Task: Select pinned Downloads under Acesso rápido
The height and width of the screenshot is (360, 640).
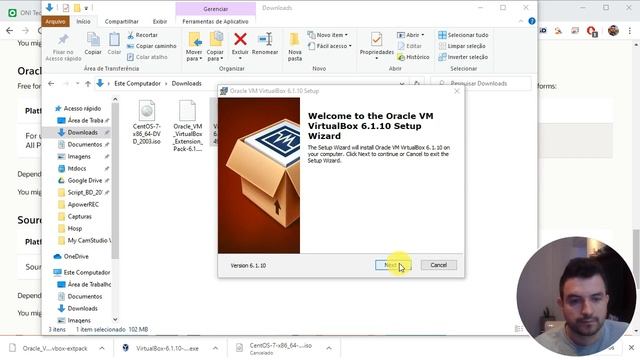Action: pos(83,133)
